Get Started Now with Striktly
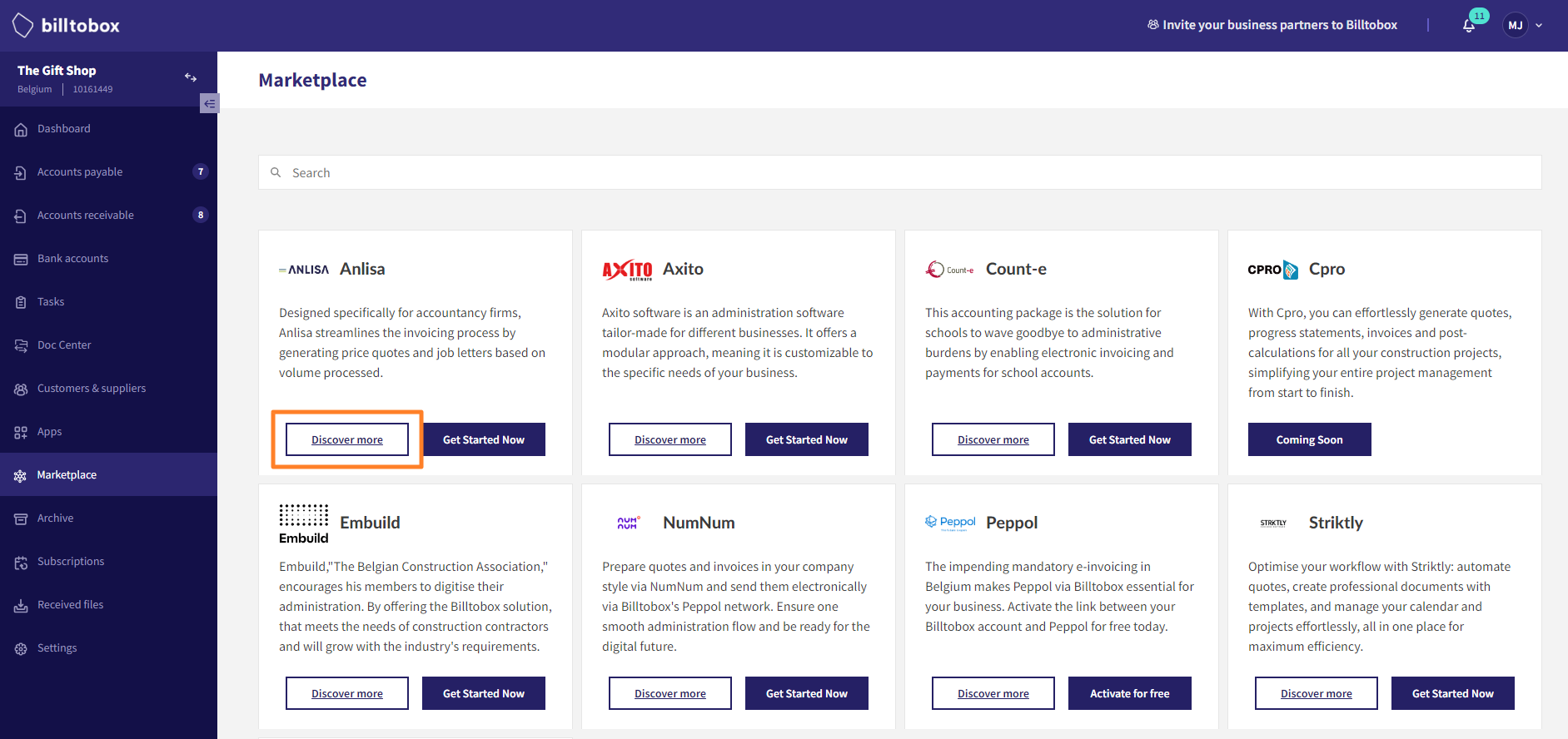 coord(1453,693)
